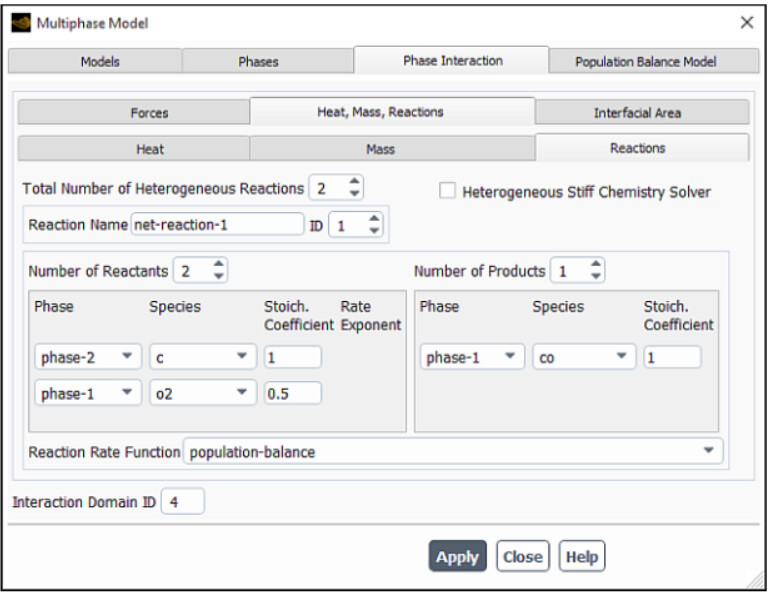This screenshot has width=770, height=596.
Task: Click the Ansys icon in title bar
Action: click(21, 22)
